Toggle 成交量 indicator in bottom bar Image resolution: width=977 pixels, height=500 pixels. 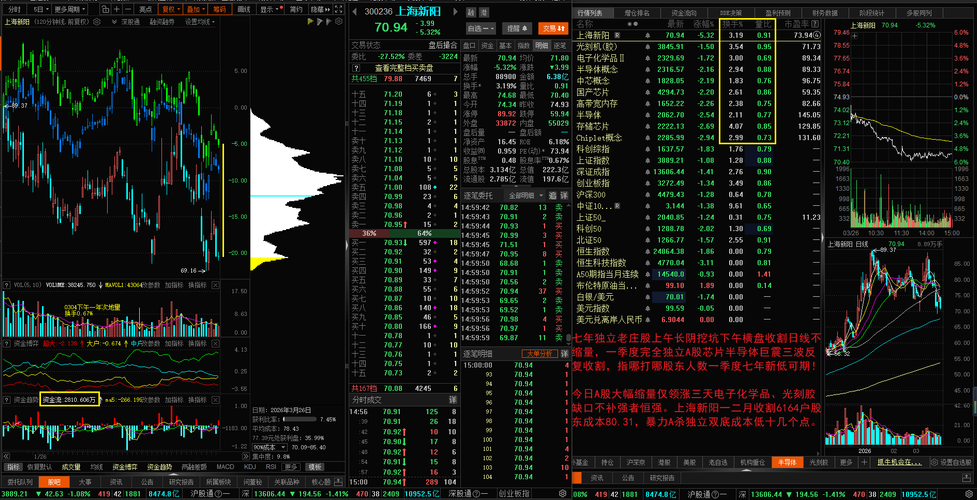click(71, 466)
